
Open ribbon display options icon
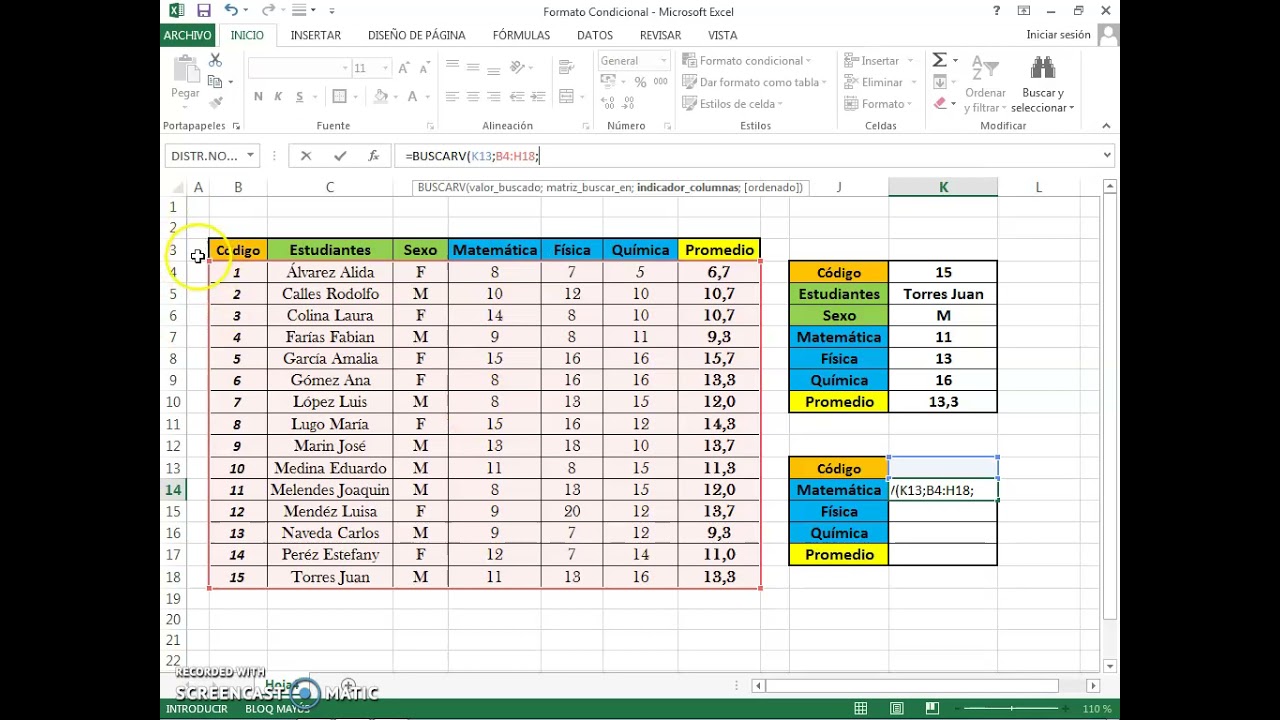(1024, 11)
